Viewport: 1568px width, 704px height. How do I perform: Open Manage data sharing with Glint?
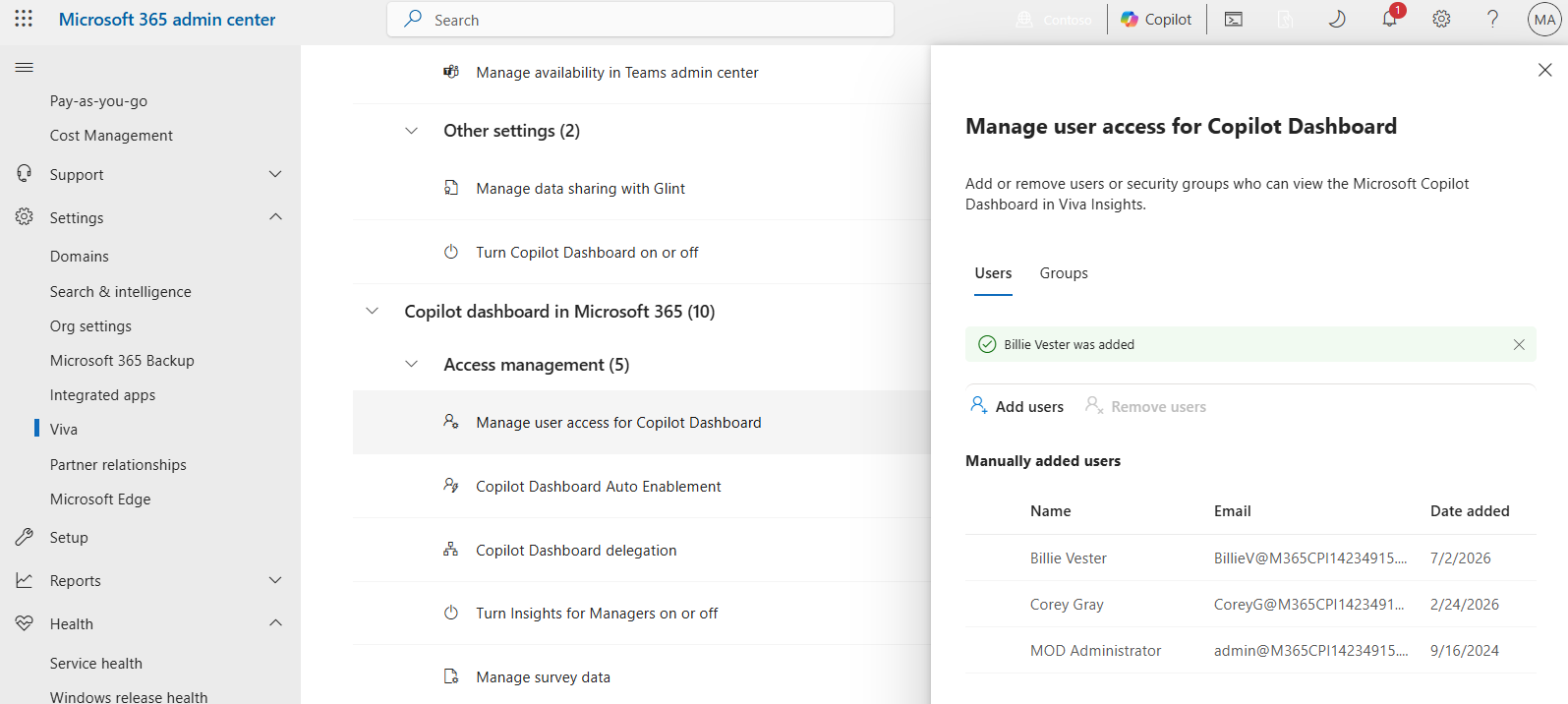(580, 188)
